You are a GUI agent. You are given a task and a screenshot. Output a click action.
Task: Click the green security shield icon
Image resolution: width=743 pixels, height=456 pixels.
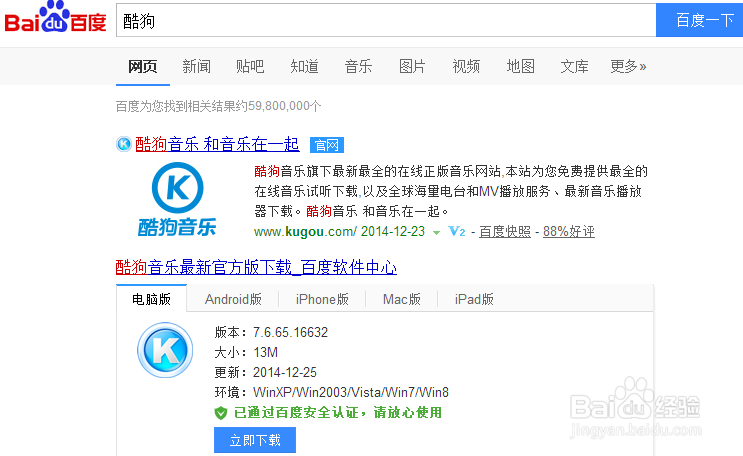pos(221,413)
